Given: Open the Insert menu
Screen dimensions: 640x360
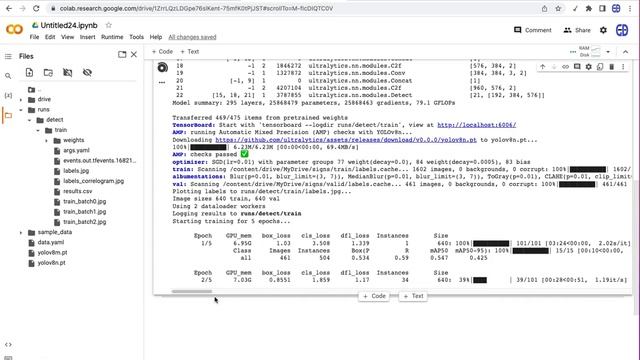Looking at the screenshot, I should (x=87, y=37).
